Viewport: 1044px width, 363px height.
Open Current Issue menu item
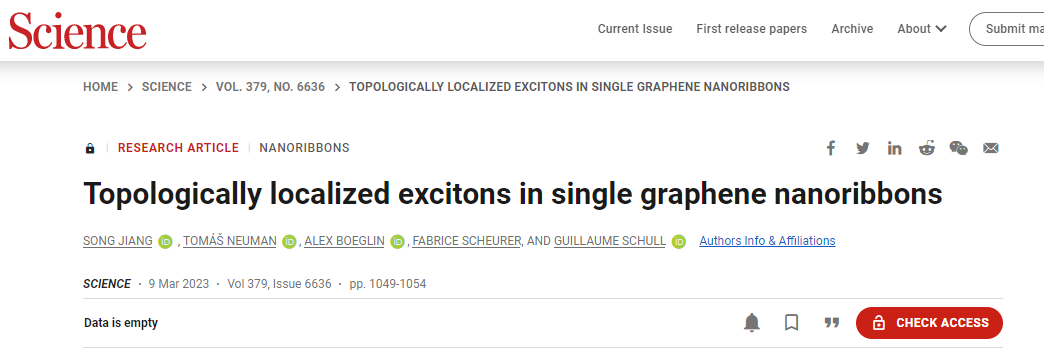tap(635, 29)
